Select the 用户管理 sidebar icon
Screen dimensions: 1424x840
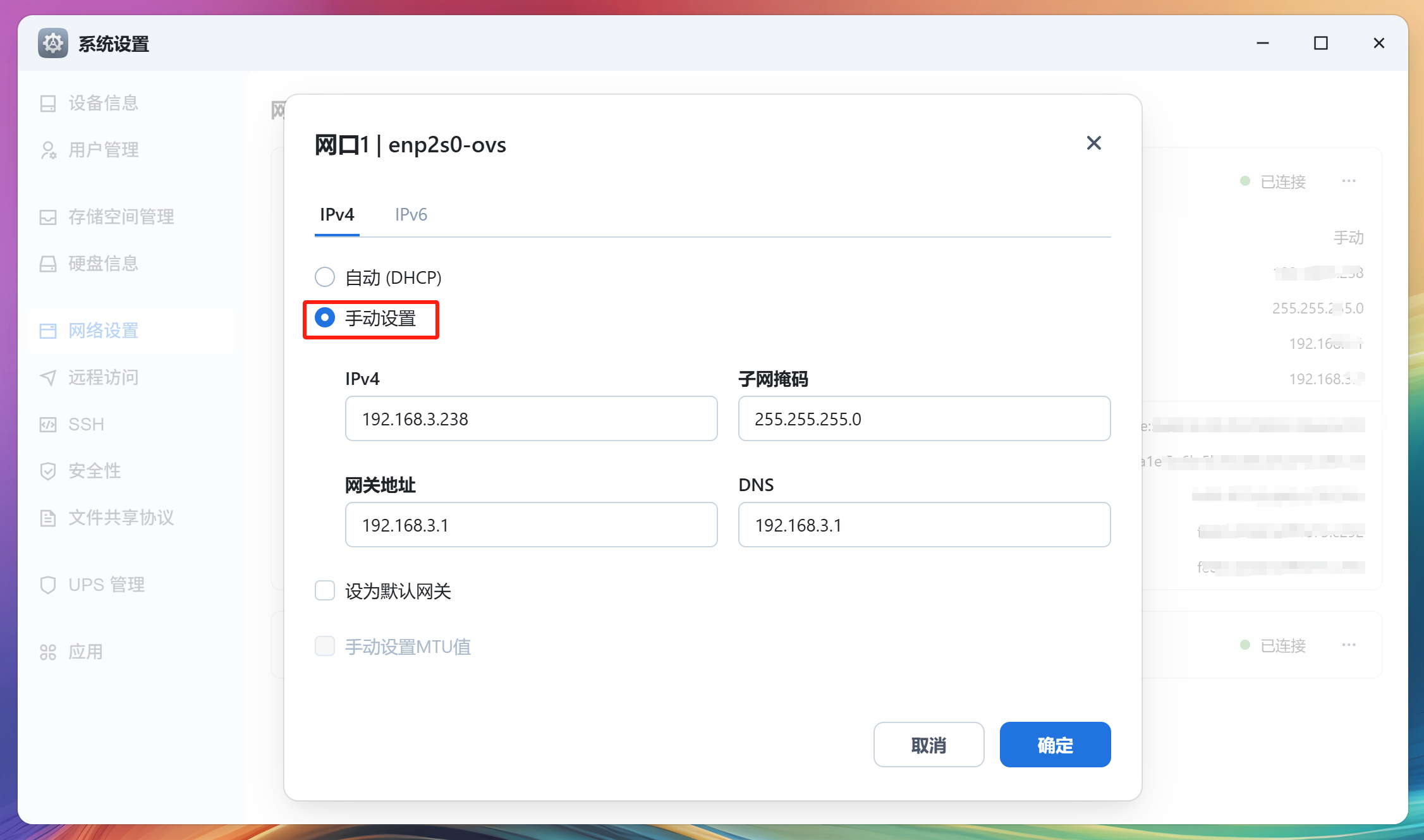102,150
